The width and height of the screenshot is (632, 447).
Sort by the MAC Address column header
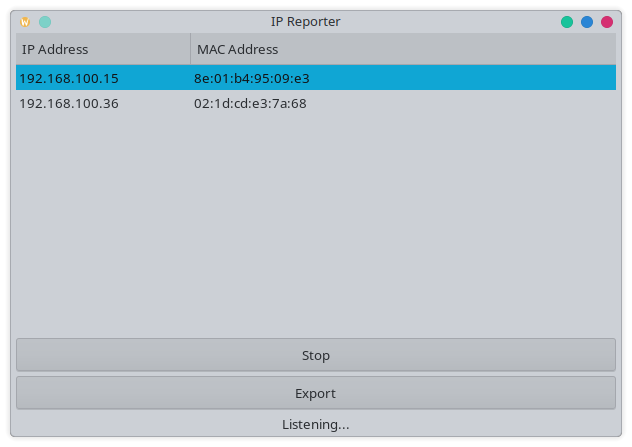click(403, 49)
